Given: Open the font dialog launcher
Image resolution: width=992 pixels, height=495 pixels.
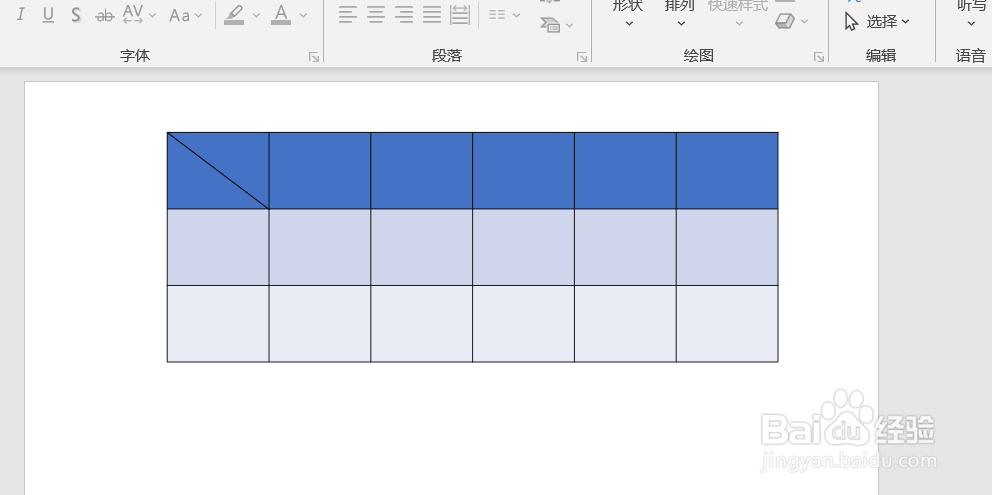Looking at the screenshot, I should point(314,57).
